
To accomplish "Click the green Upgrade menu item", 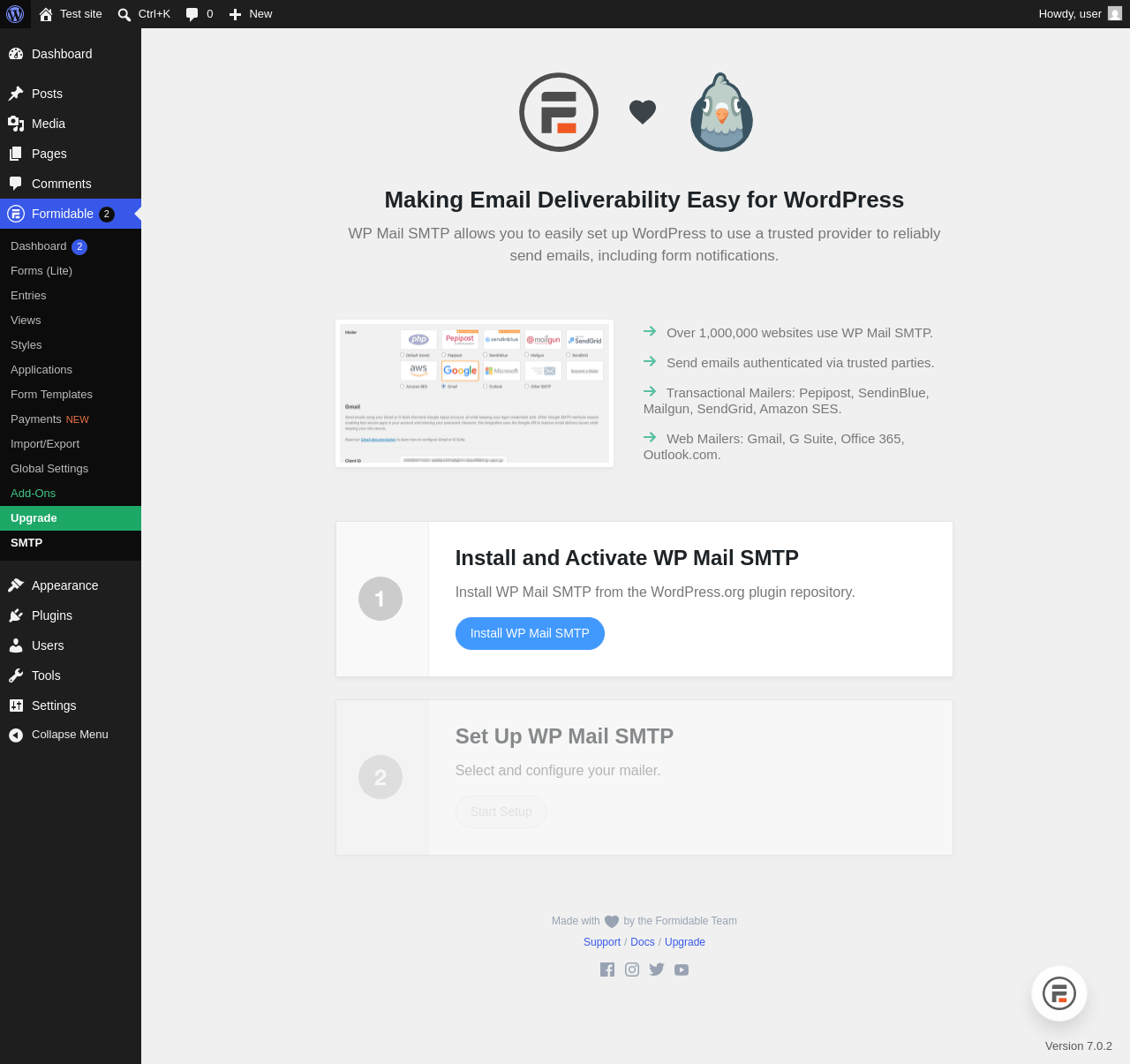I will [x=71, y=518].
